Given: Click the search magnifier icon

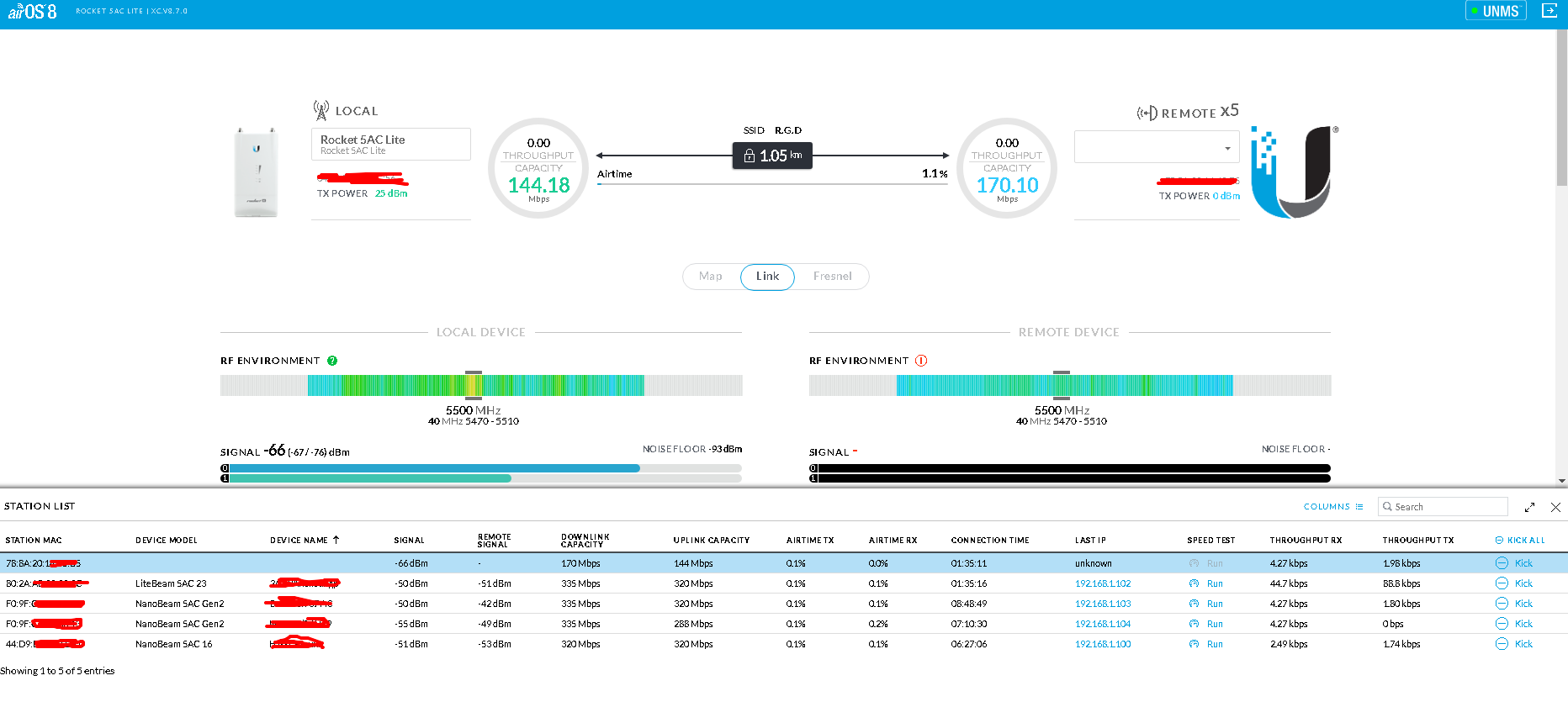Looking at the screenshot, I should pyautogui.click(x=1387, y=507).
